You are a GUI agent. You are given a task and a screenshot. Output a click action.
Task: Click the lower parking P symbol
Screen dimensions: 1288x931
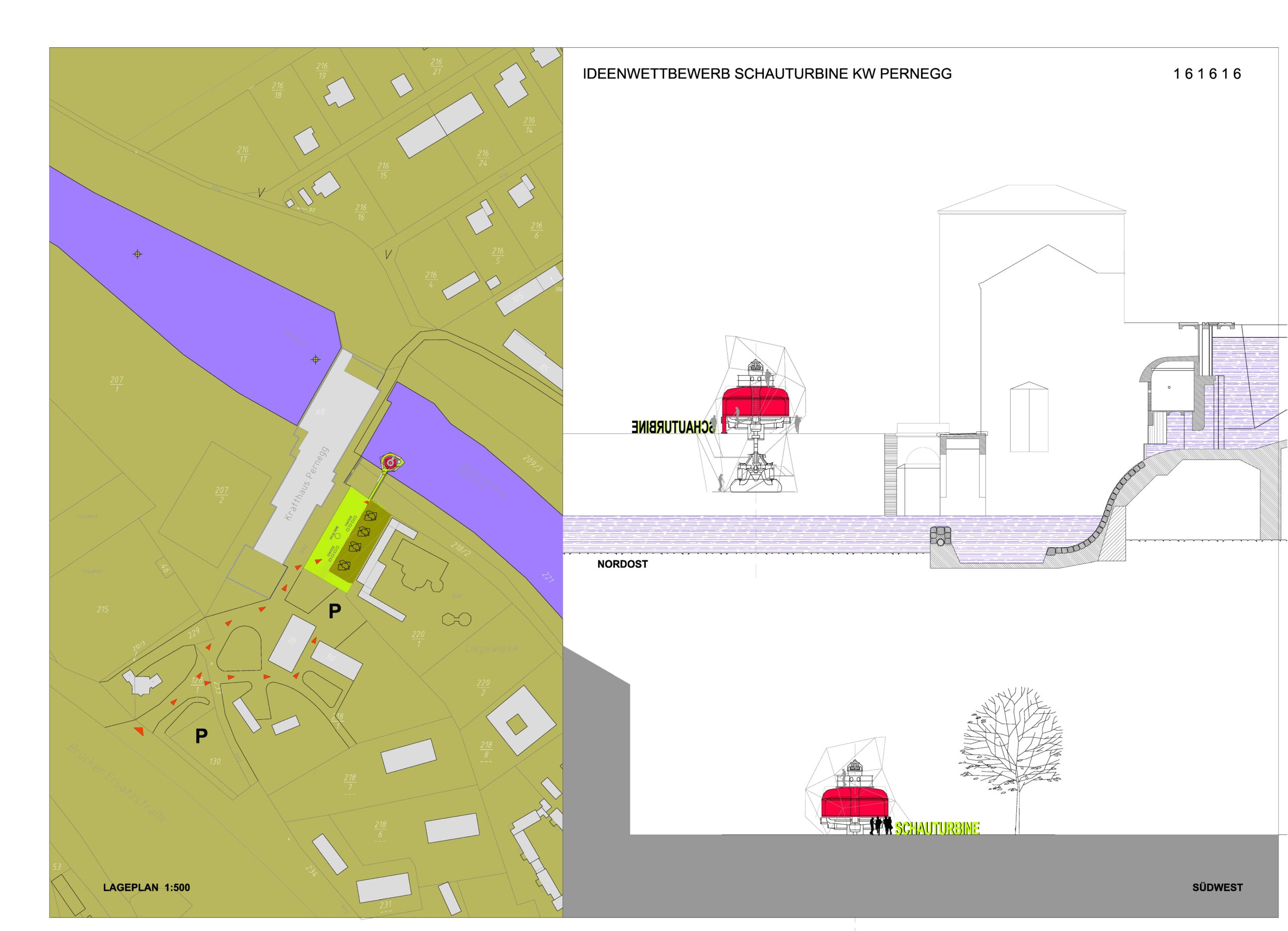coord(201,737)
